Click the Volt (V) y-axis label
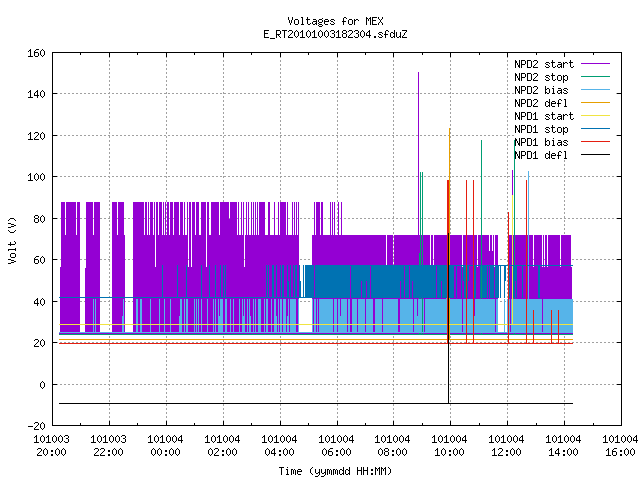 [12, 240]
